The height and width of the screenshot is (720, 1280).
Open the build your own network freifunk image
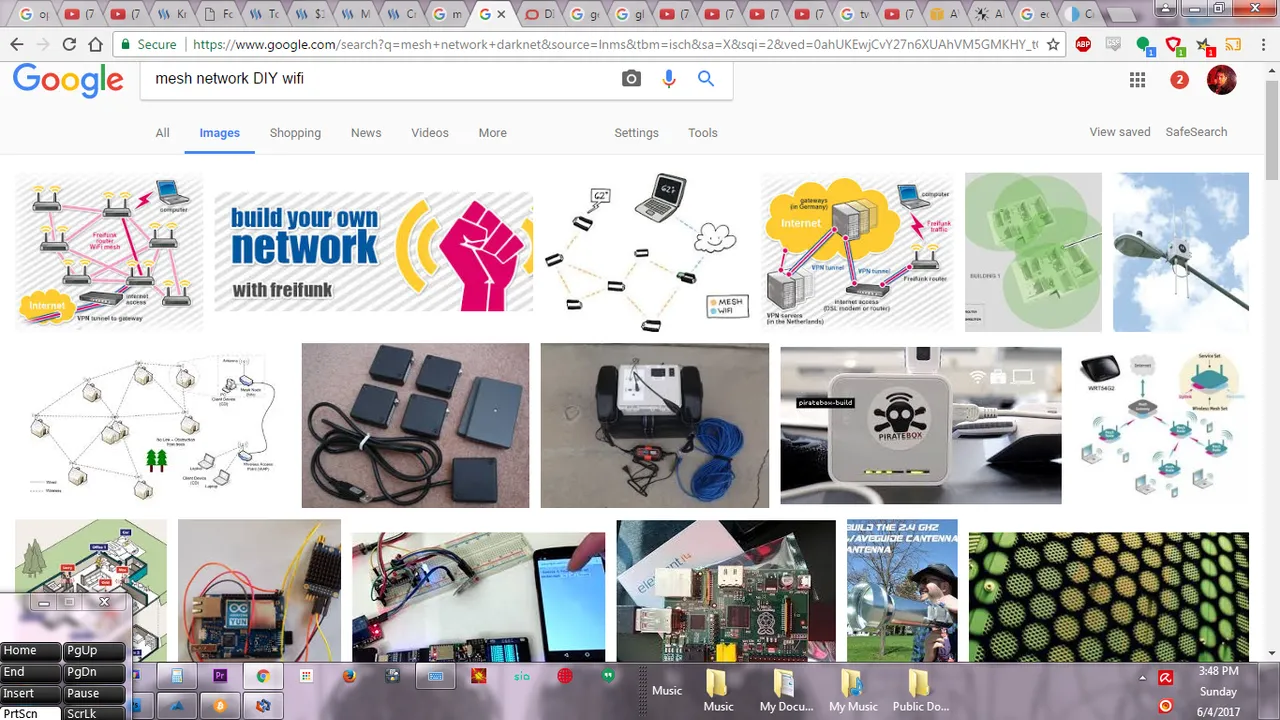coord(373,252)
